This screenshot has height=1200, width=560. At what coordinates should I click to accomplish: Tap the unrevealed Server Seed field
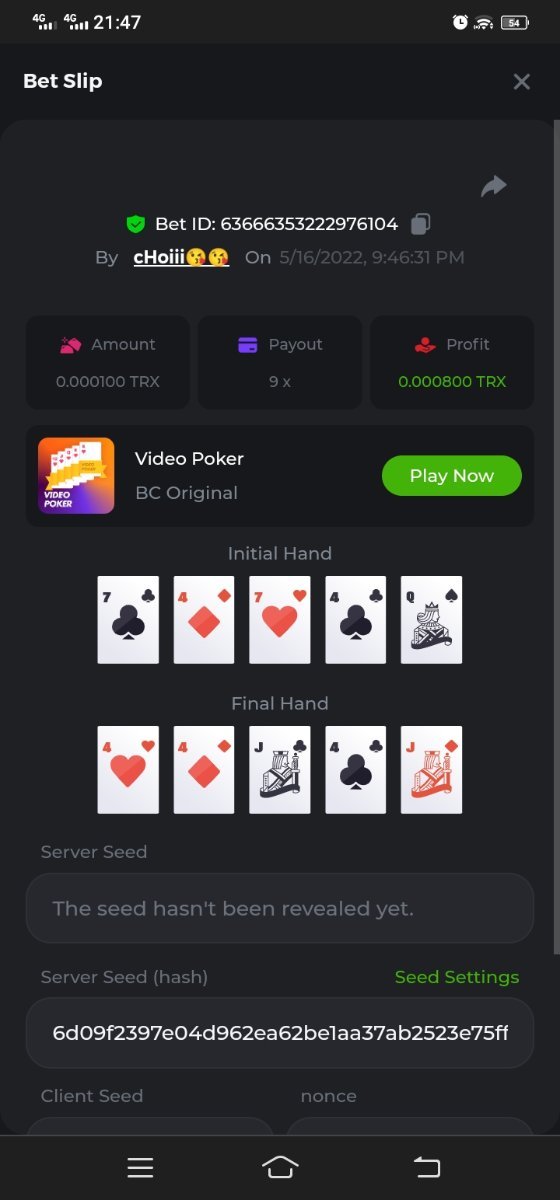pyautogui.click(x=280, y=908)
